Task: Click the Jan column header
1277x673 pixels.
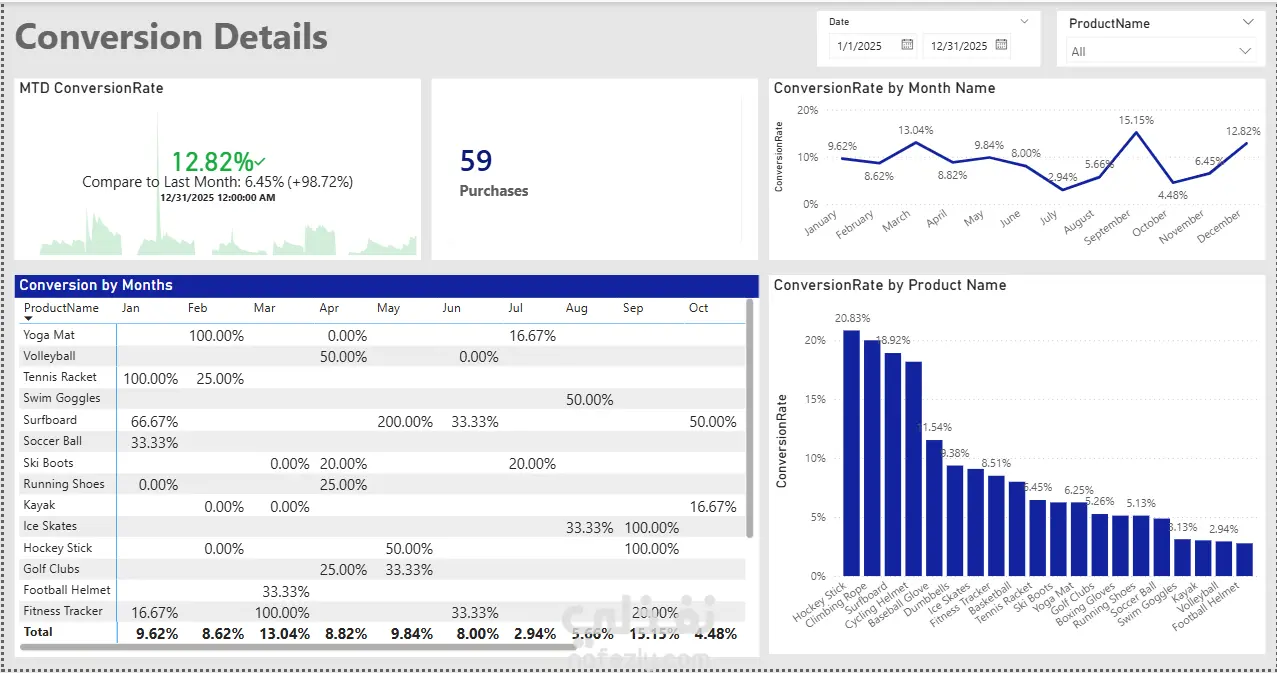Action: (130, 308)
